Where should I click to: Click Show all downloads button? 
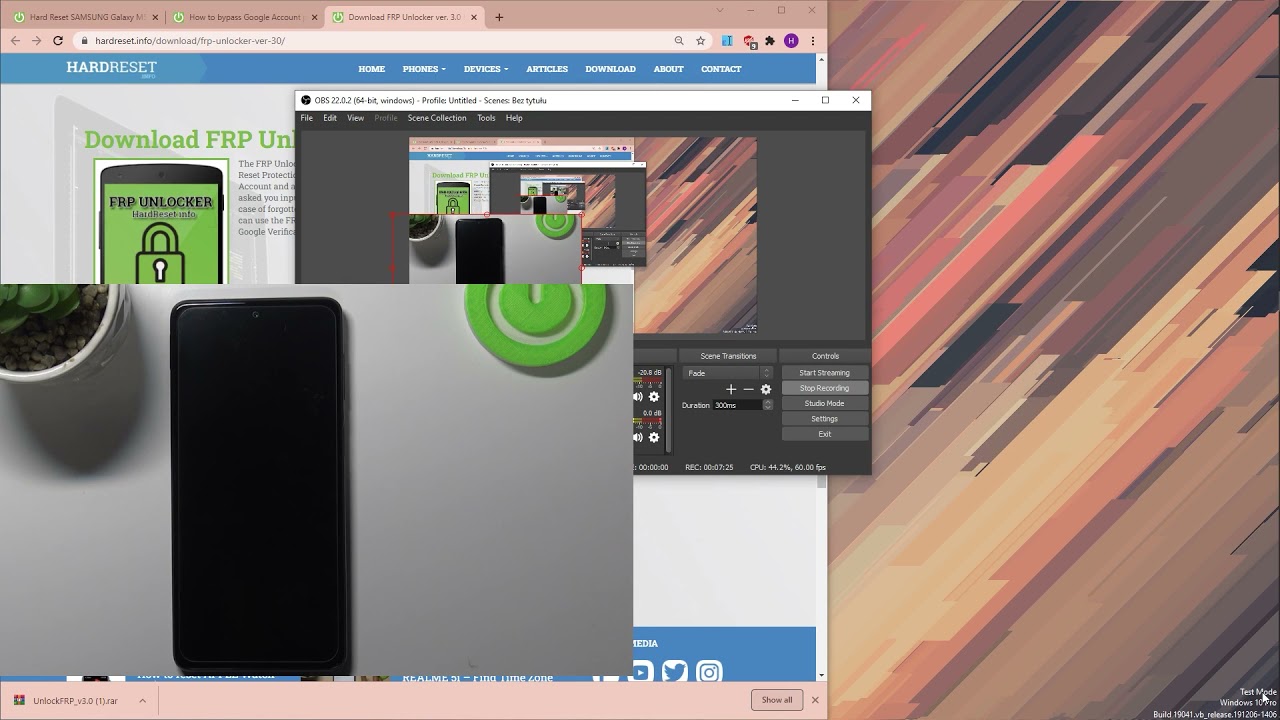(777, 700)
